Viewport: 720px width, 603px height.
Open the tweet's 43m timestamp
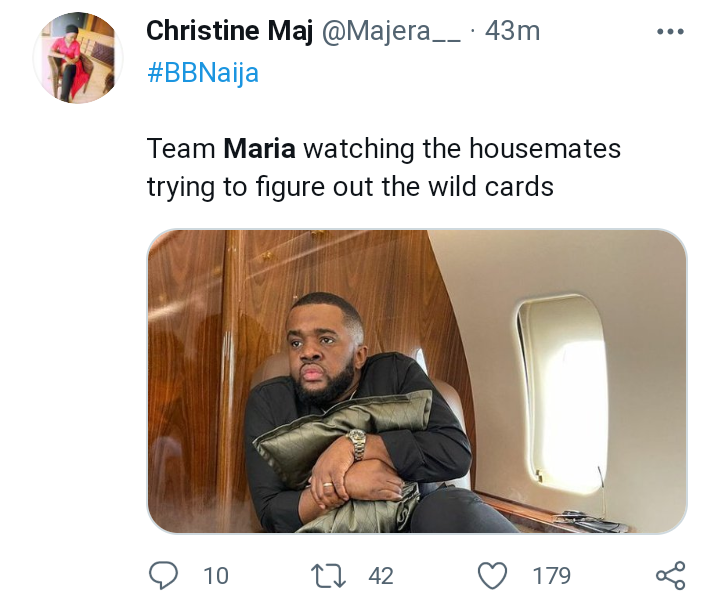click(x=512, y=32)
